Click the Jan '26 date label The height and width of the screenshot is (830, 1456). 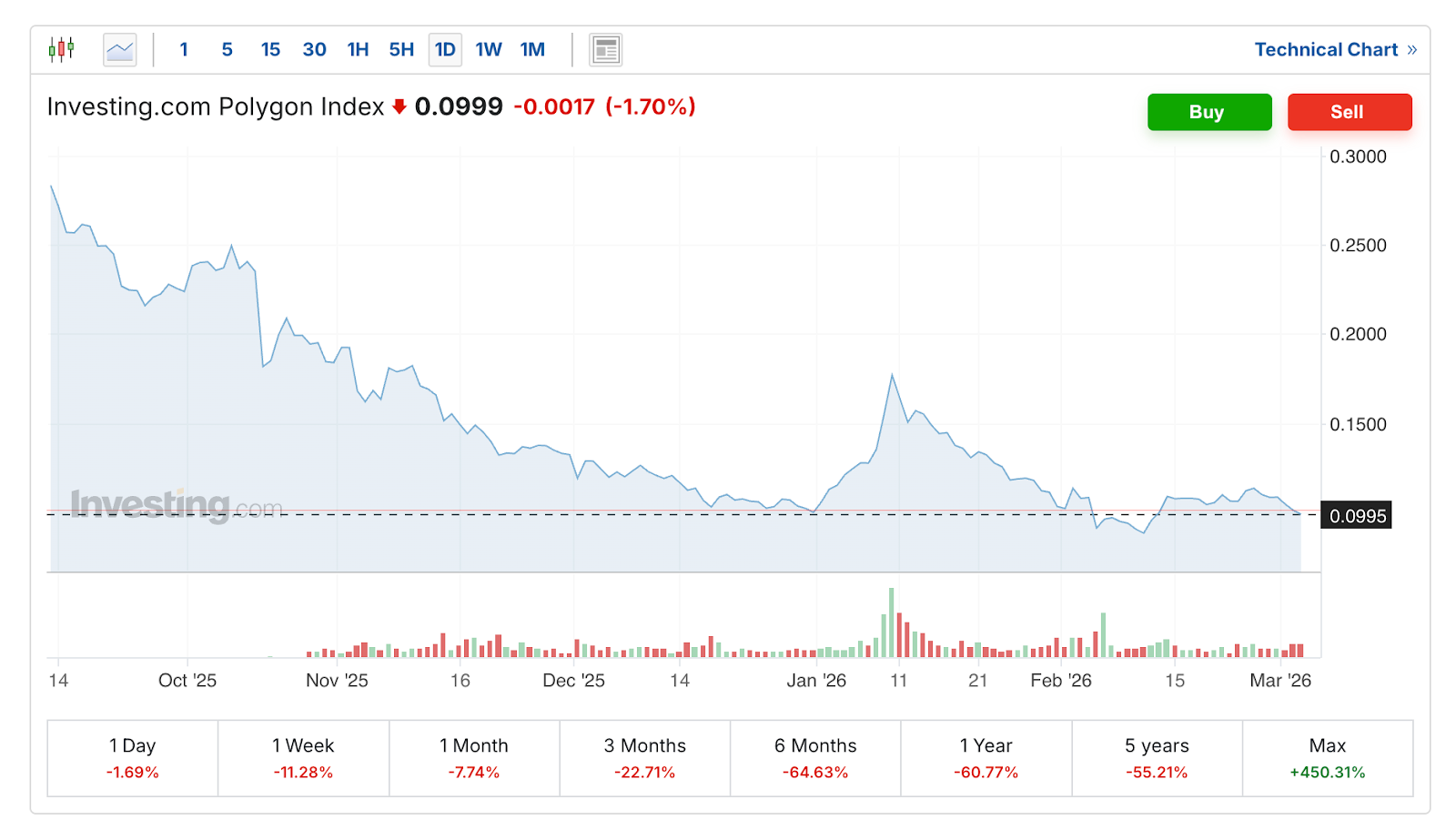816,681
